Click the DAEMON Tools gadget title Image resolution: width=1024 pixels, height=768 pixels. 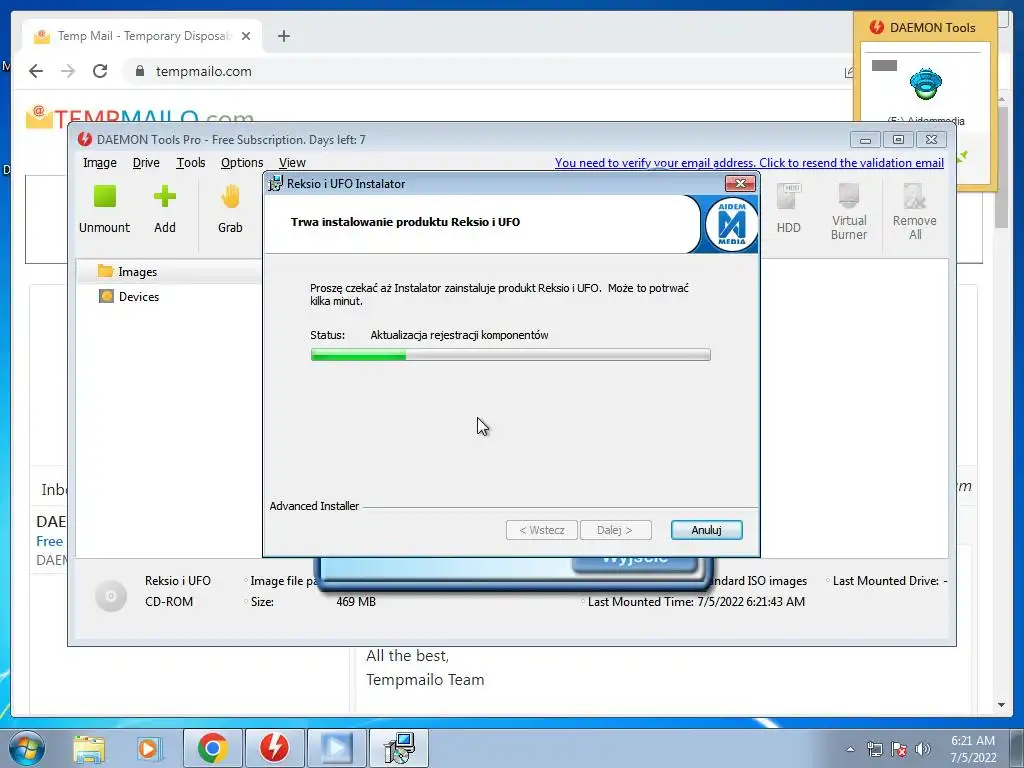pos(932,27)
